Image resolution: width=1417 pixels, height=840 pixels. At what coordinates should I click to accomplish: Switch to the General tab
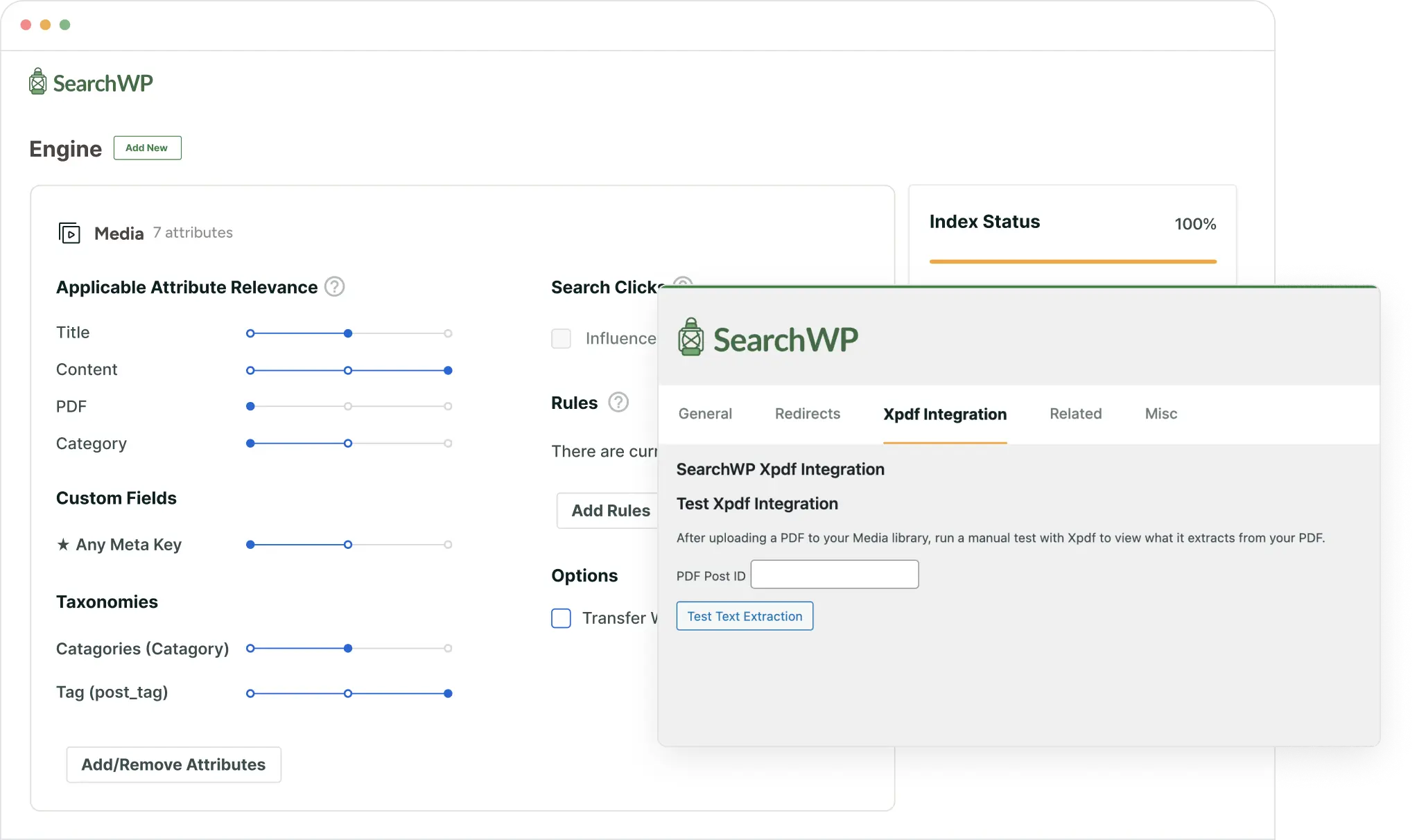704,414
